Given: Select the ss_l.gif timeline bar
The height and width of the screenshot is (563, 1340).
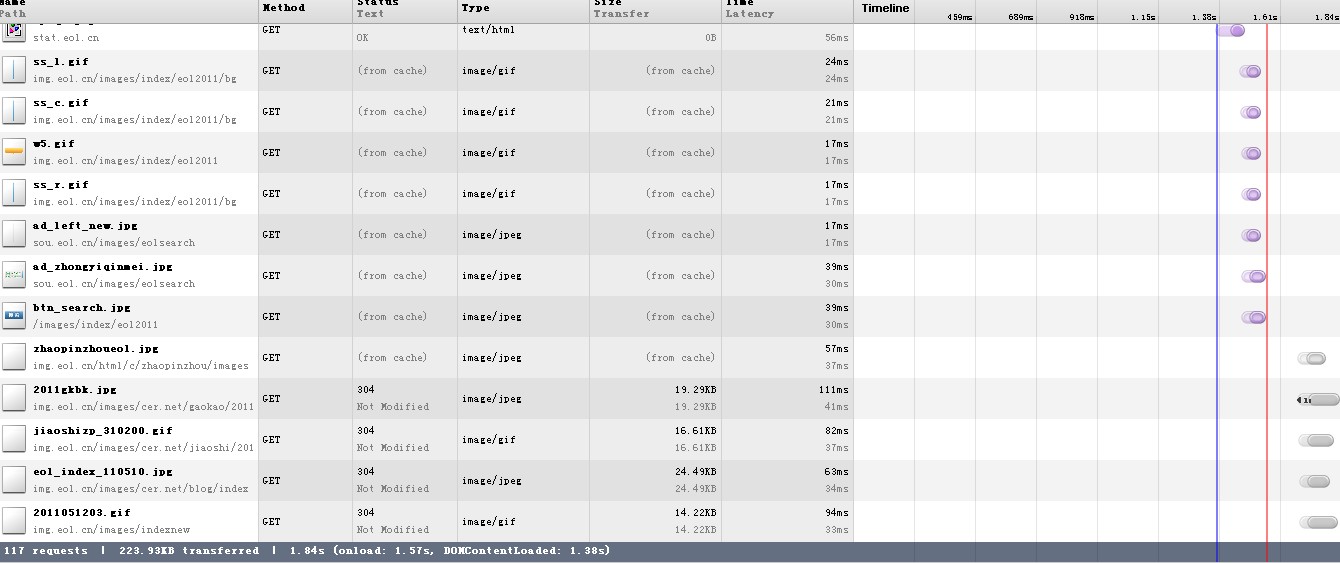Looking at the screenshot, I should (x=1250, y=71).
